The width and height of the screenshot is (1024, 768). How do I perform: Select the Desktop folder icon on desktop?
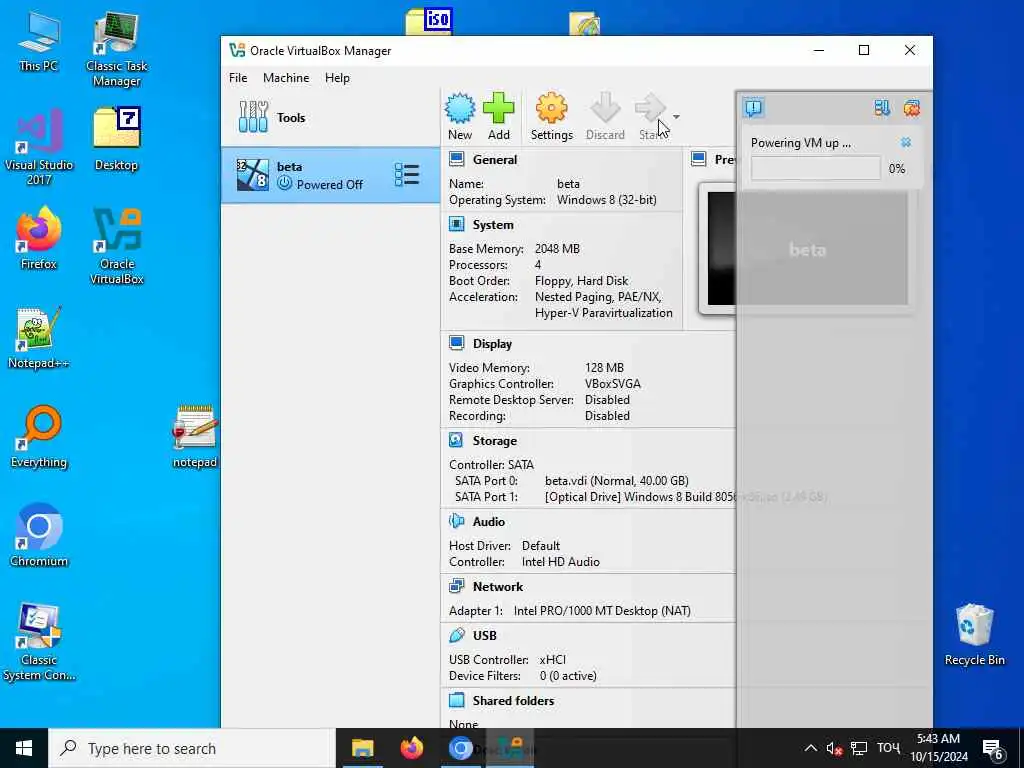(x=116, y=139)
